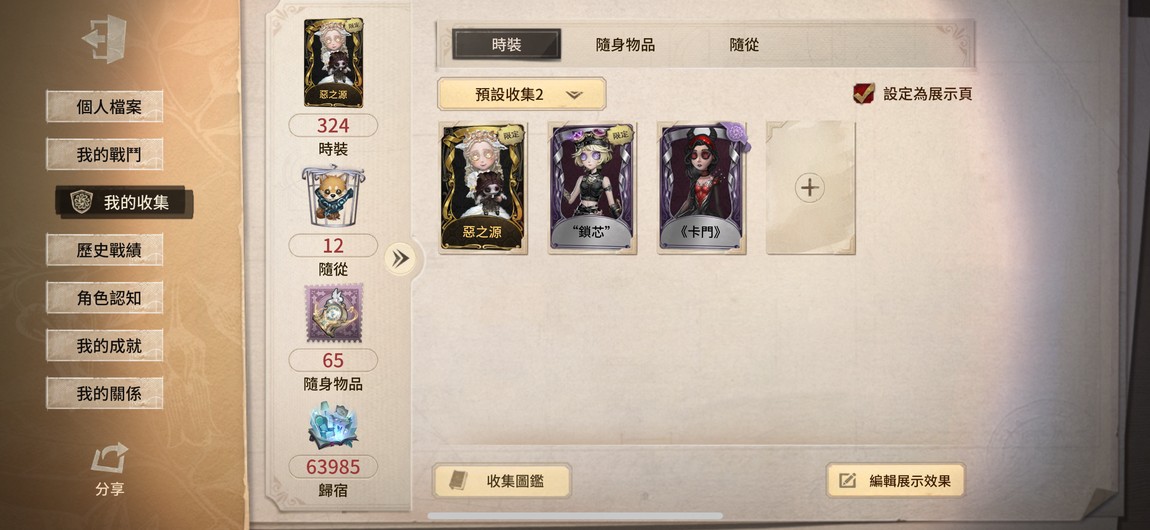Select the purple stamp accessory icon
The image size is (1150, 530).
(x=334, y=313)
